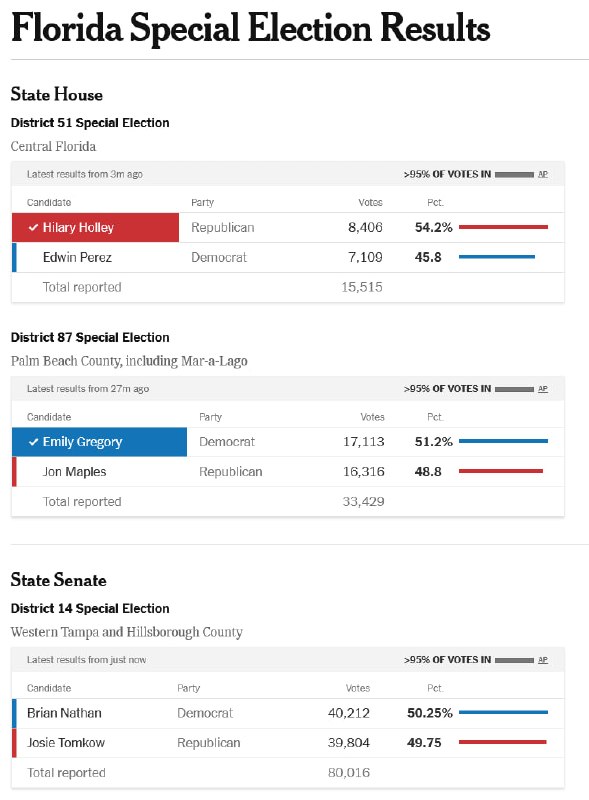
Task: Click the State Senate section heading
Action: coord(59,580)
